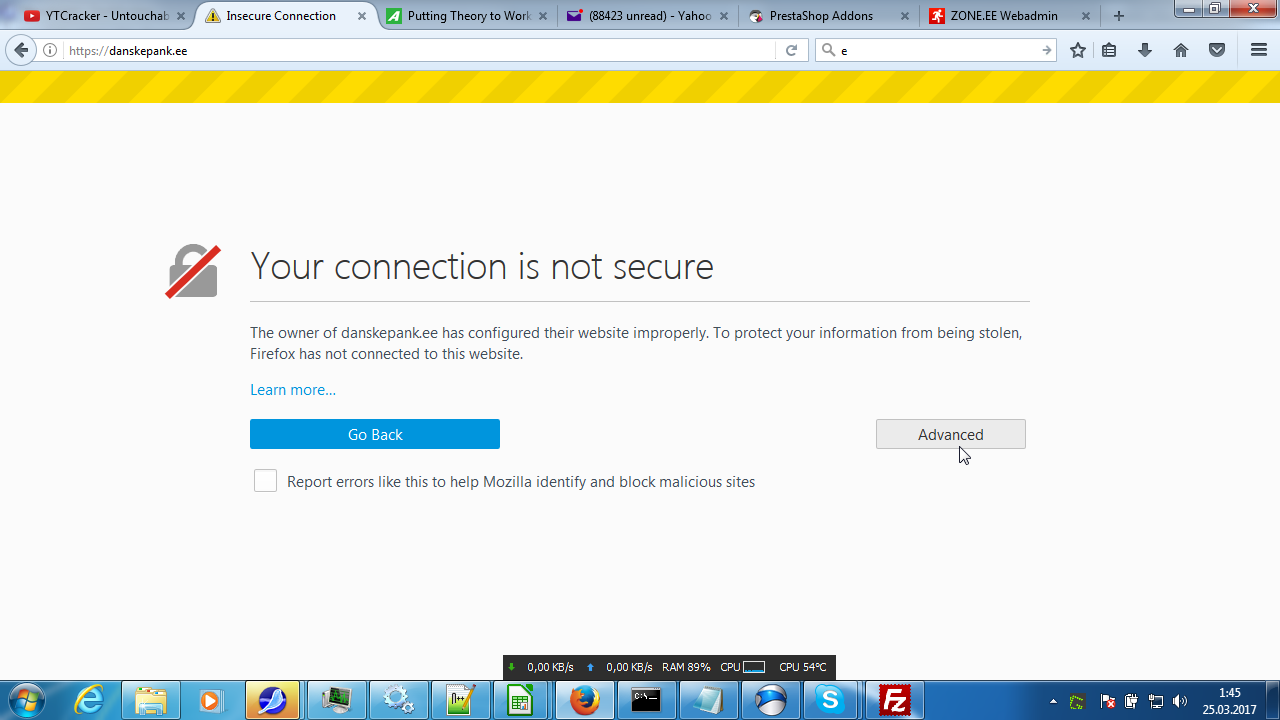Viewport: 1280px width, 720px height.
Task: Go to the Firefox home page icon
Action: pos(1181,50)
